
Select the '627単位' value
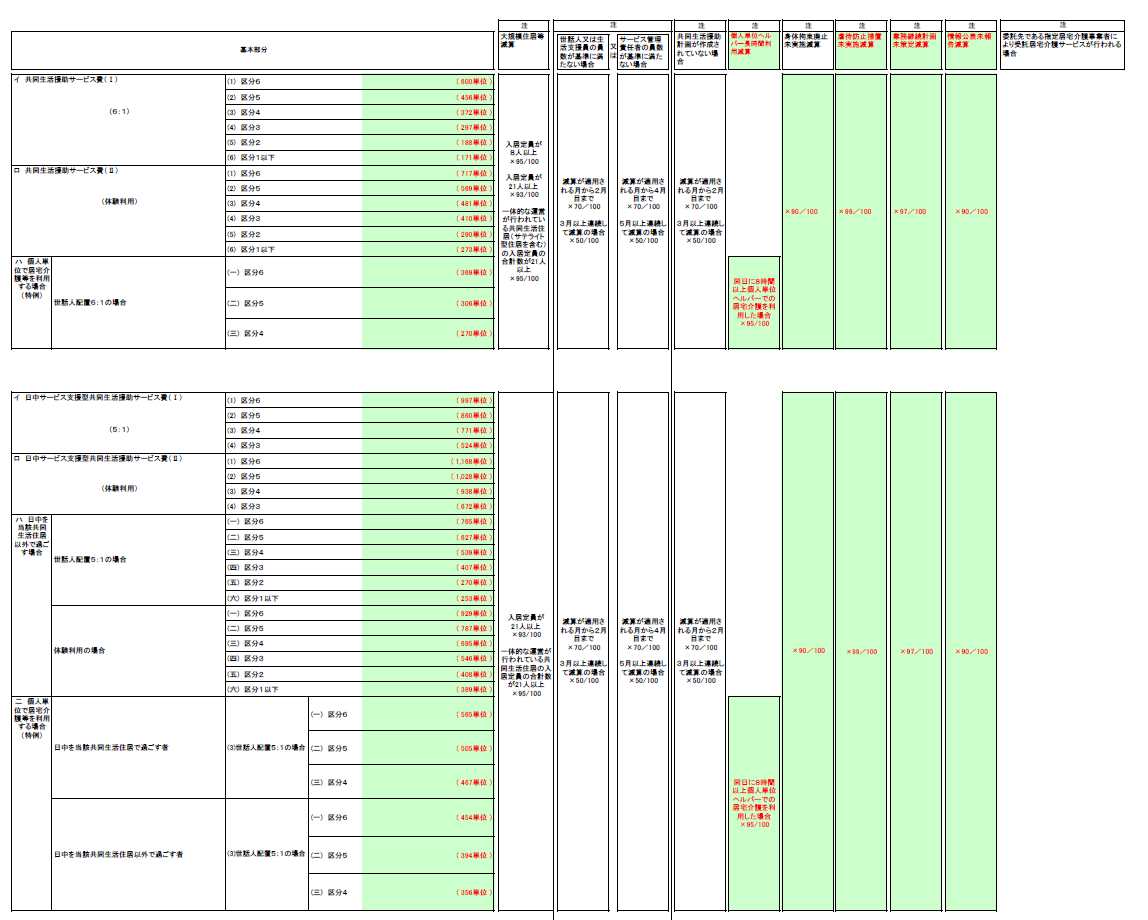pyautogui.click(x=474, y=537)
